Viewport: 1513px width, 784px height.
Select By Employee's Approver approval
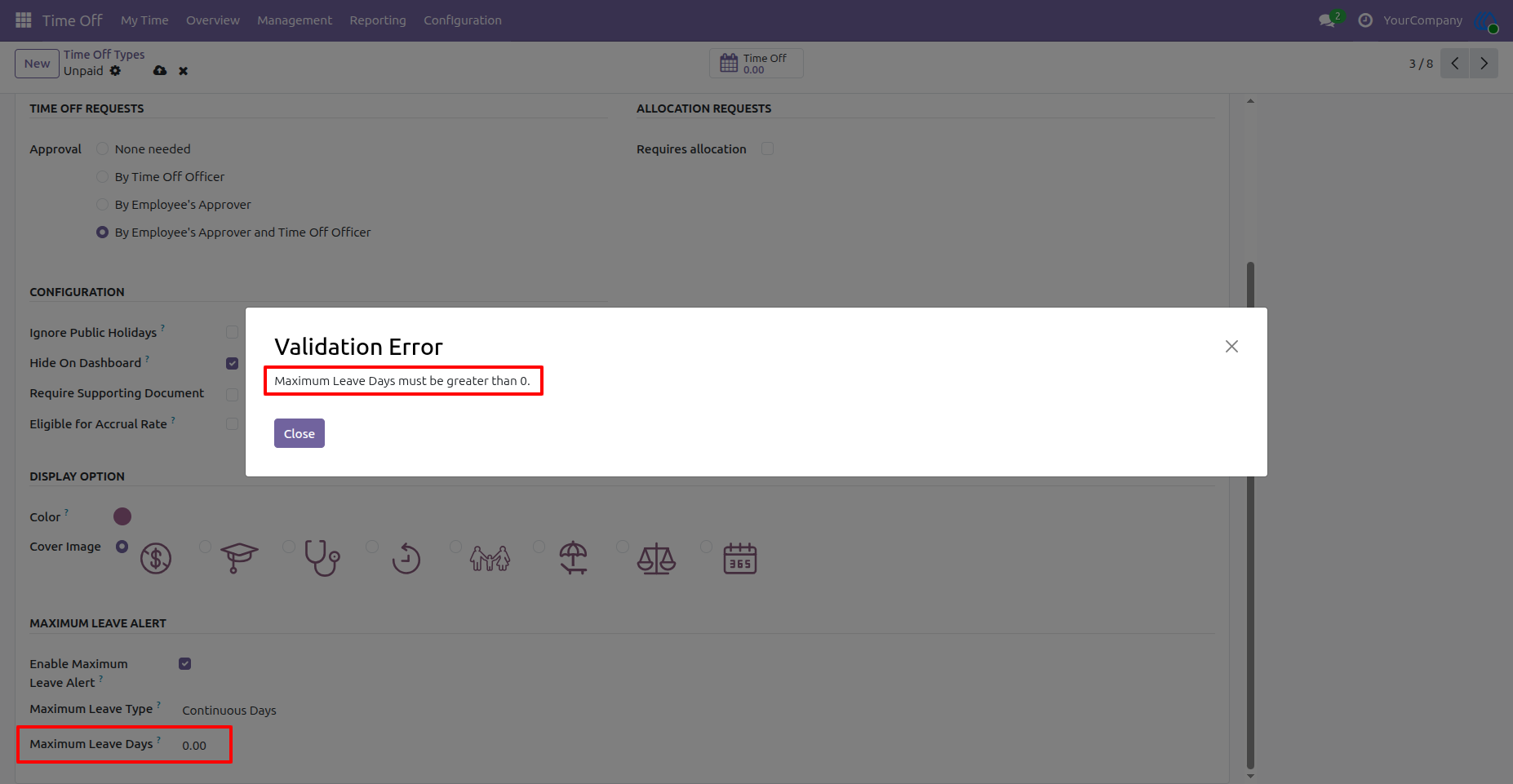coord(103,205)
